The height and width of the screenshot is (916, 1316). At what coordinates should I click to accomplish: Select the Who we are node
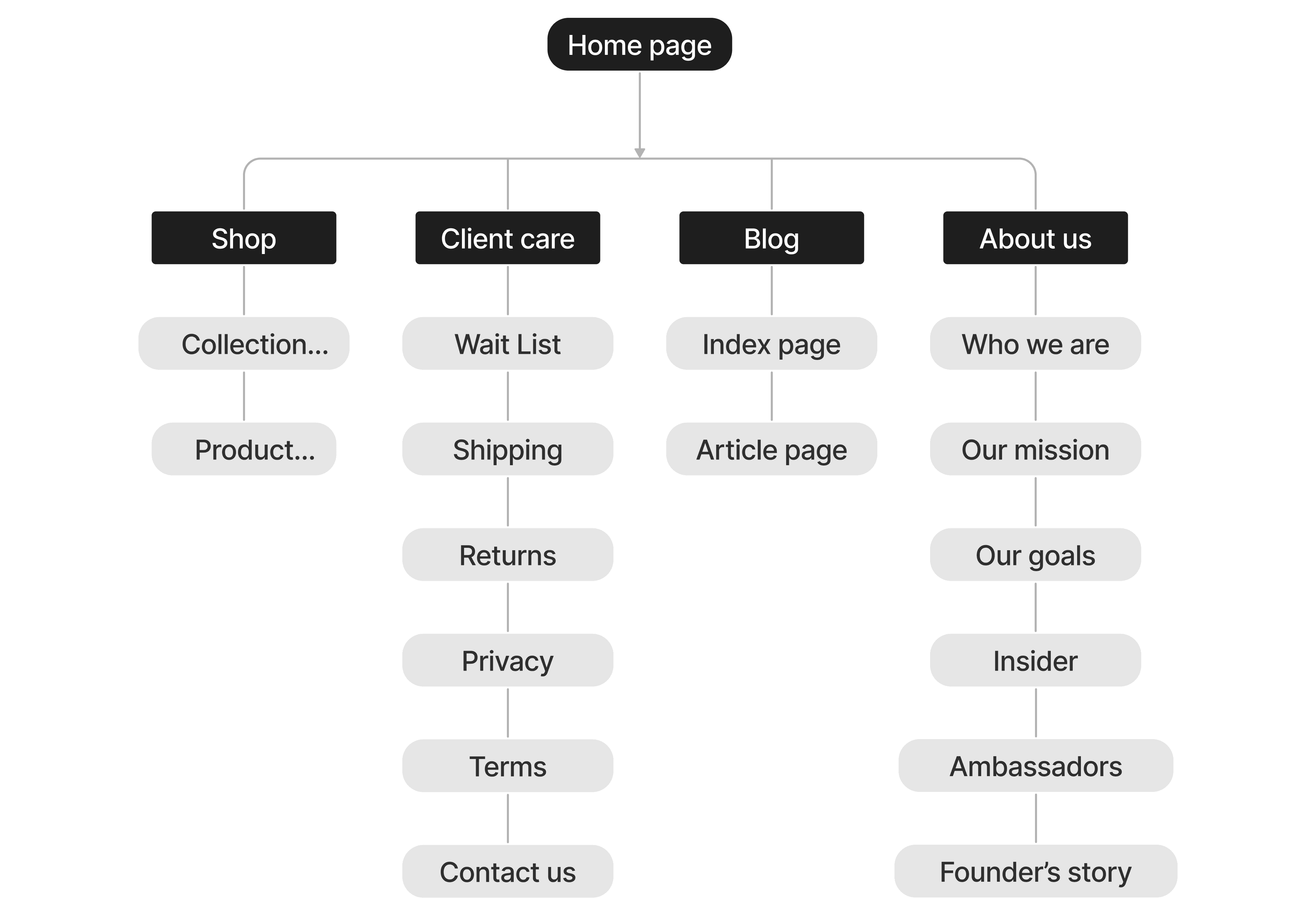coord(1035,343)
